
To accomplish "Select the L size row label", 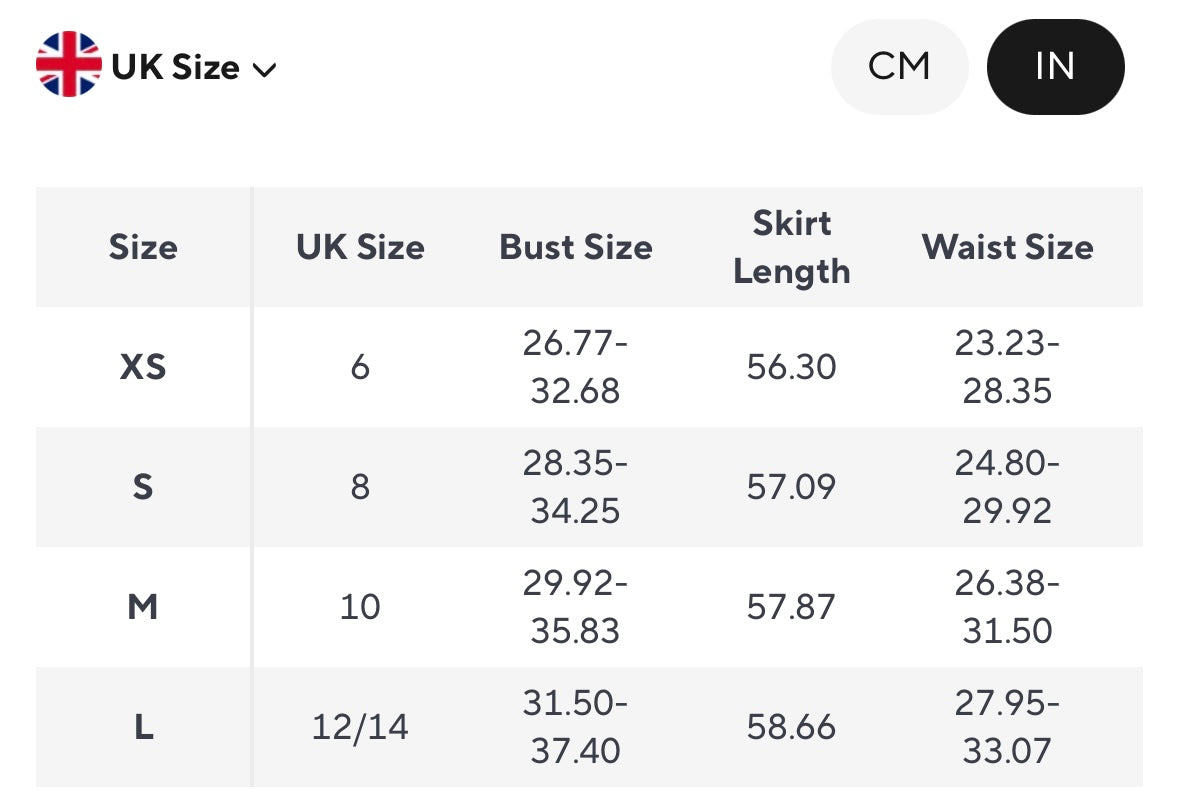I will click(x=143, y=727).
